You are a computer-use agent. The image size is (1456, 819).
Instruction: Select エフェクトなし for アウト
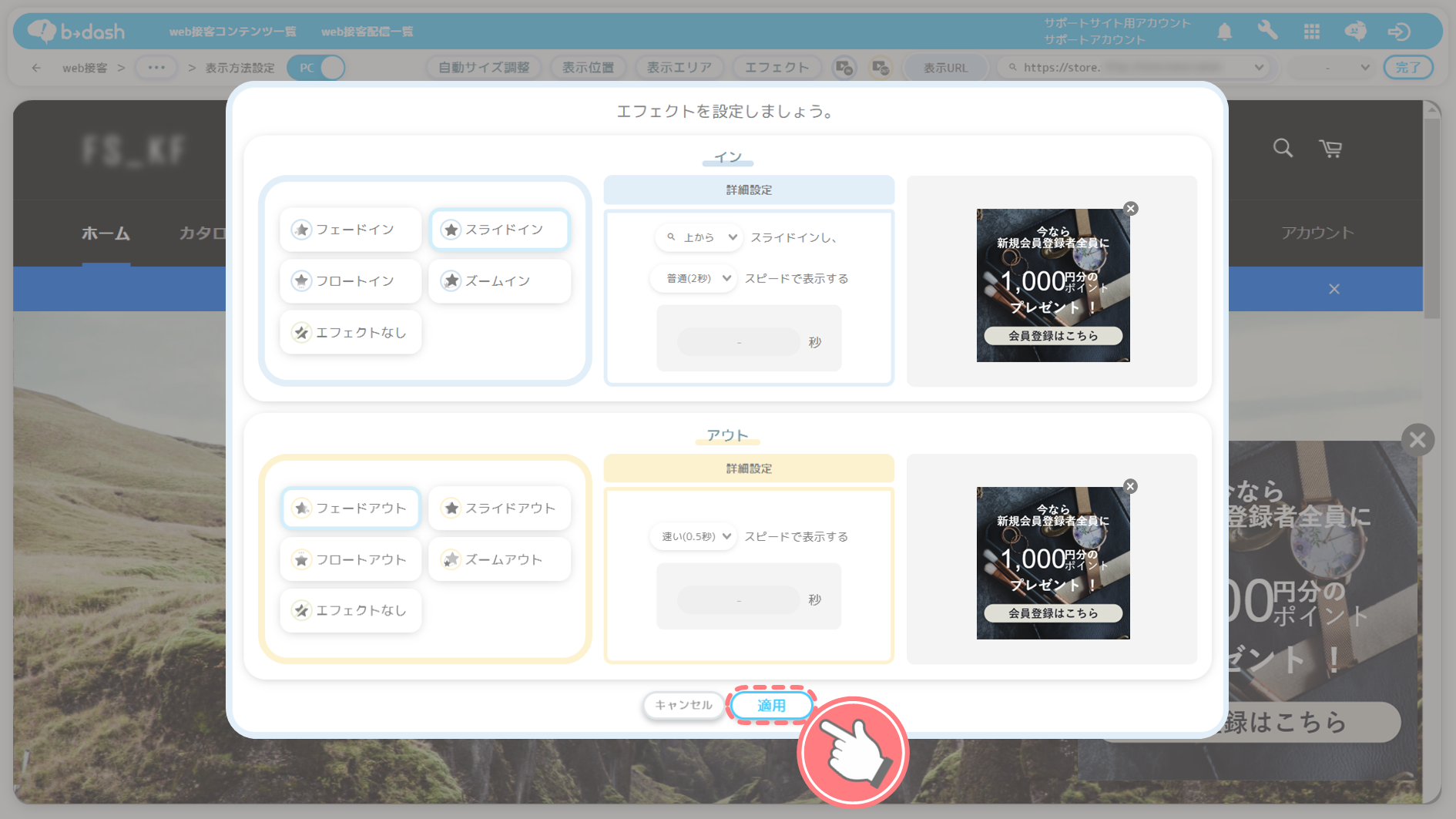click(351, 611)
